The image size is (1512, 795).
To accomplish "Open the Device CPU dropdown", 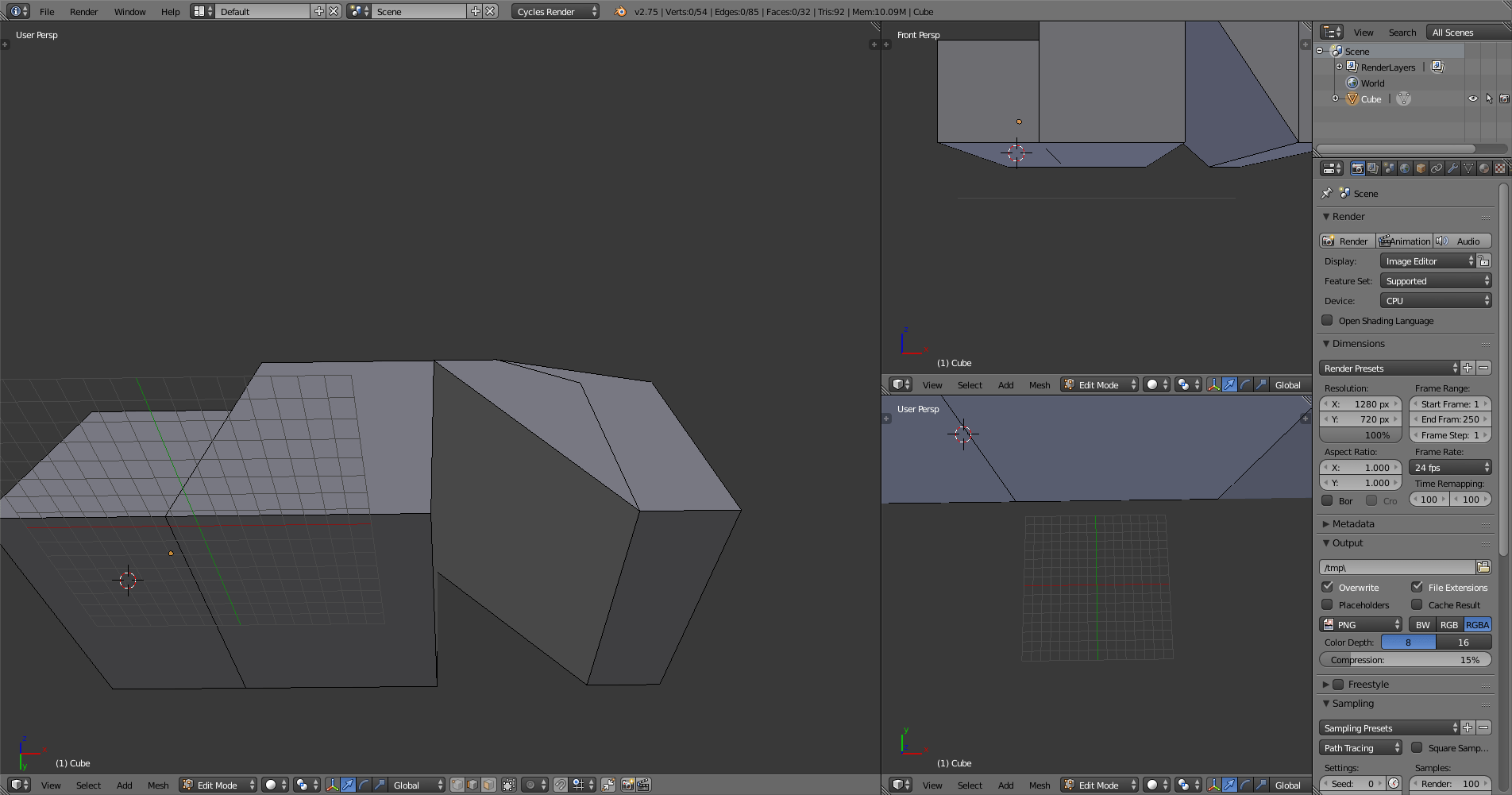I will point(1435,301).
